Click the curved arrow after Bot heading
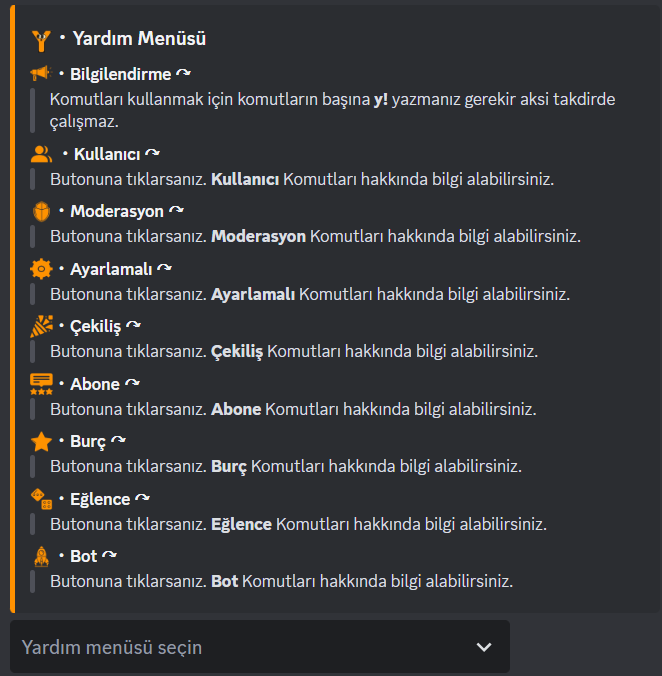The image size is (662, 676). click(109, 555)
